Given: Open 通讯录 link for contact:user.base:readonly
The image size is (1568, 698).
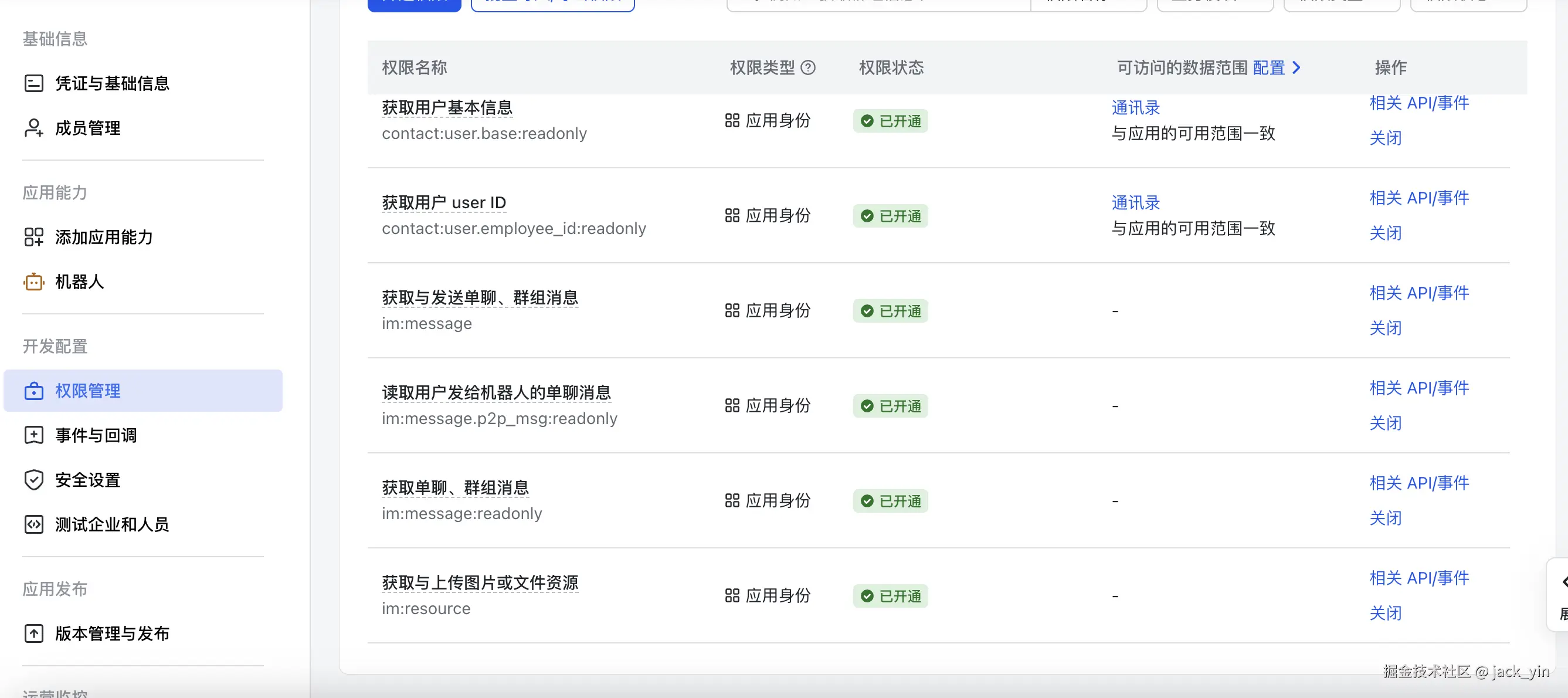Looking at the screenshot, I should [x=1135, y=108].
